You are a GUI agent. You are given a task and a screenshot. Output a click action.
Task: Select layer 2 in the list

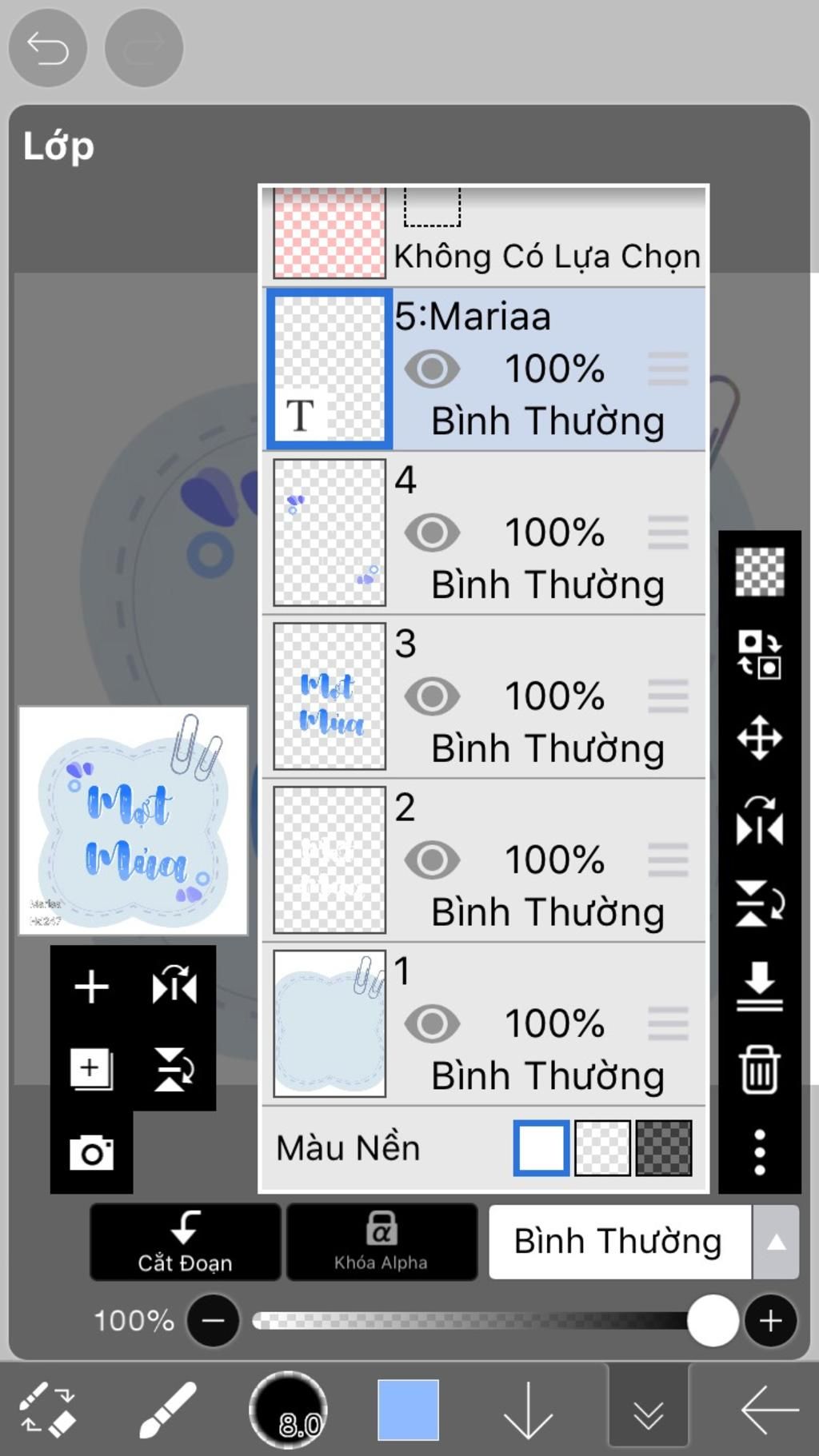click(484, 860)
